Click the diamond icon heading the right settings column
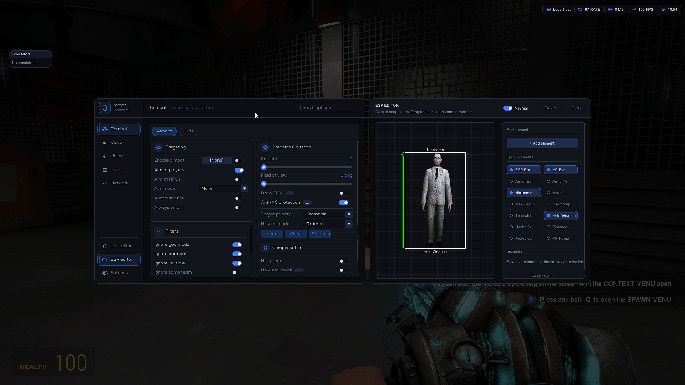This screenshot has height=385, width=685. coord(265,147)
